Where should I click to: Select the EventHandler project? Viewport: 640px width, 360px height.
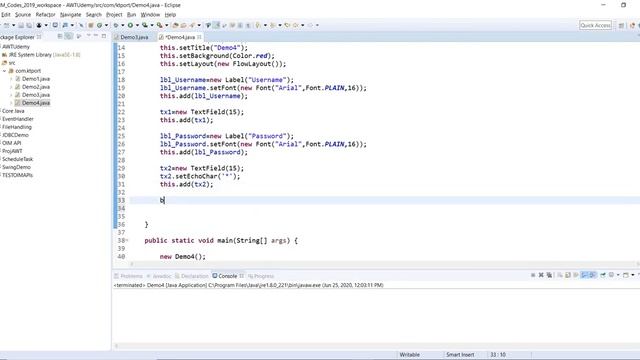[18, 119]
